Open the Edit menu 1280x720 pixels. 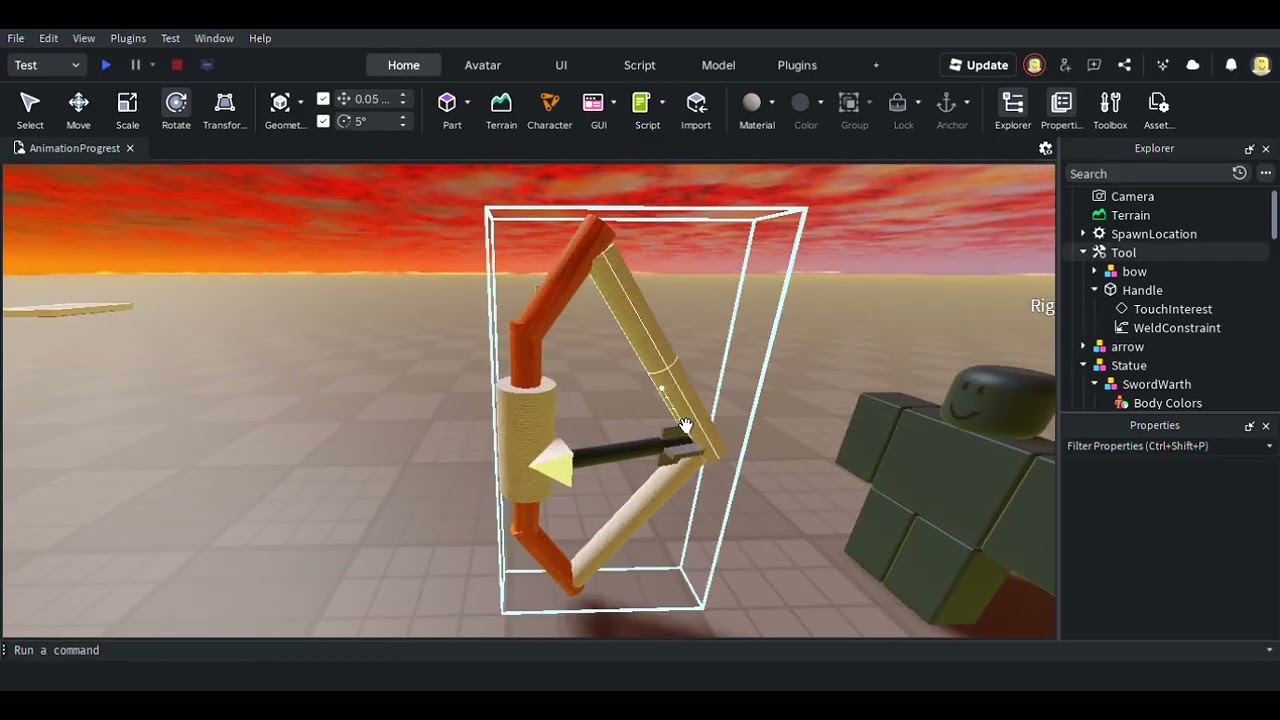48,38
